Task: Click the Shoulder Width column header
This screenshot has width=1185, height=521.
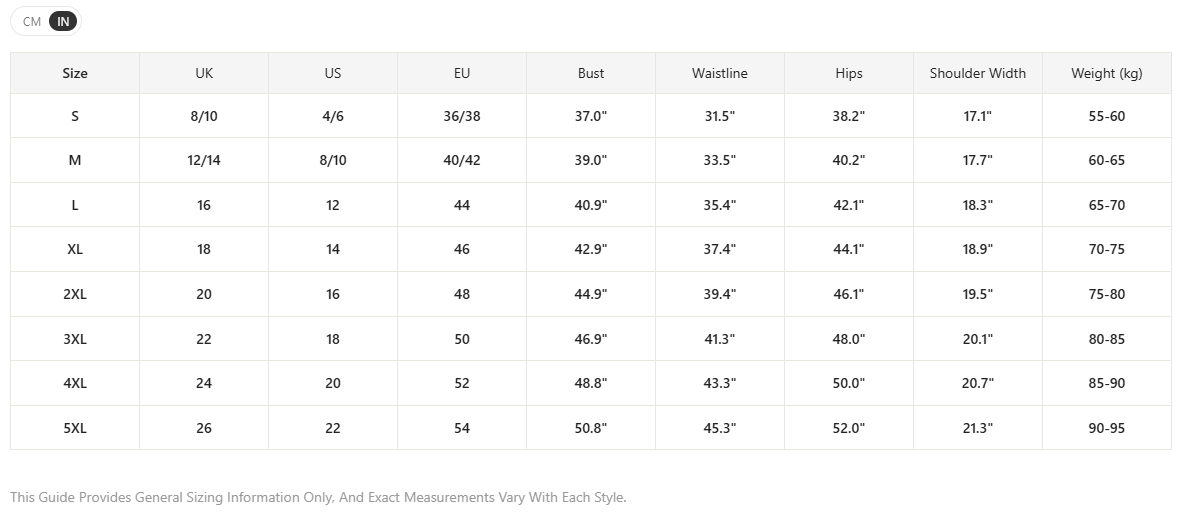Action: click(978, 73)
